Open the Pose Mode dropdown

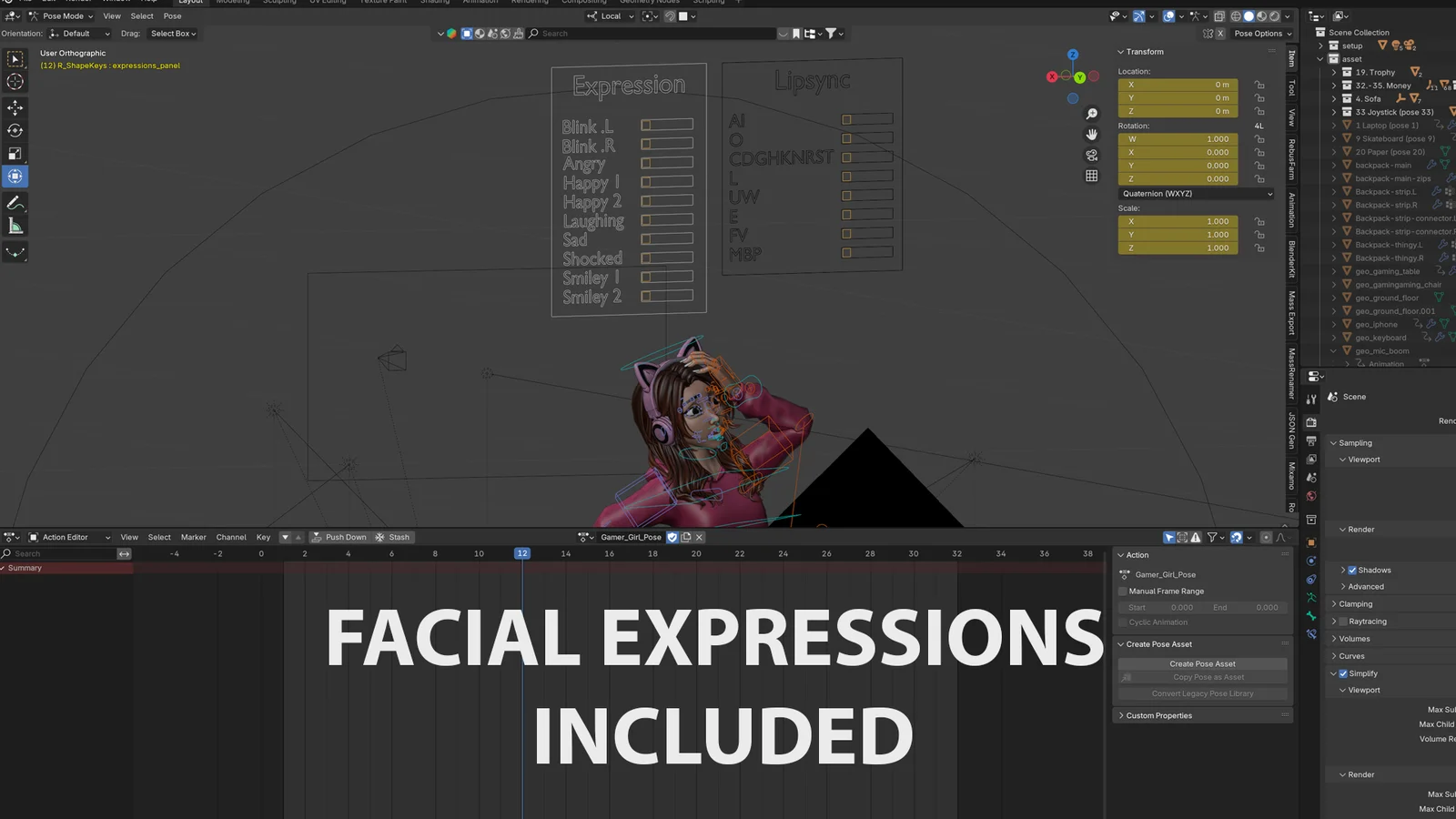(62, 15)
